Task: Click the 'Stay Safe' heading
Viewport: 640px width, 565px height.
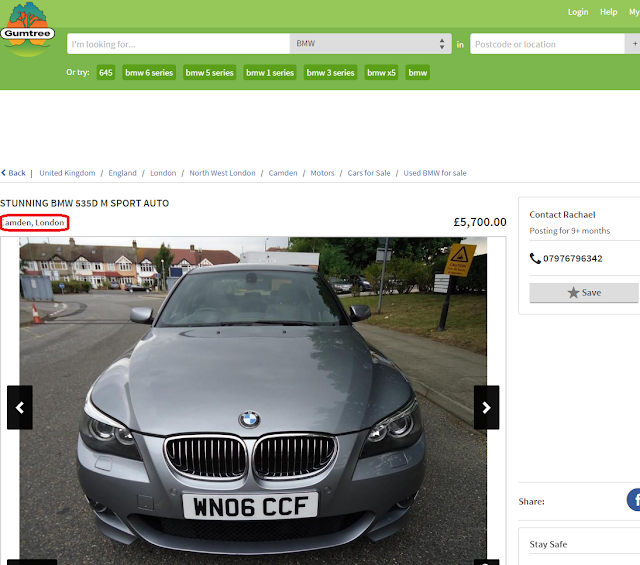Action: tap(548, 544)
